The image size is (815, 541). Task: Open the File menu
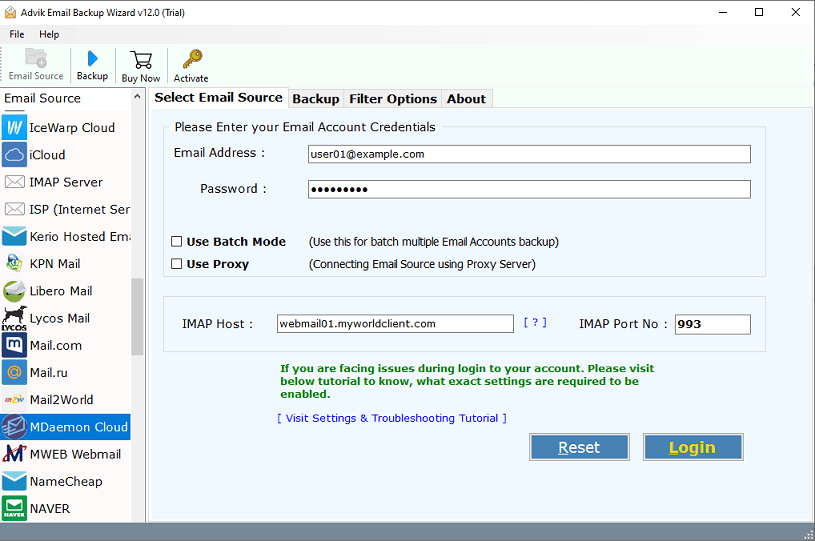tap(17, 34)
